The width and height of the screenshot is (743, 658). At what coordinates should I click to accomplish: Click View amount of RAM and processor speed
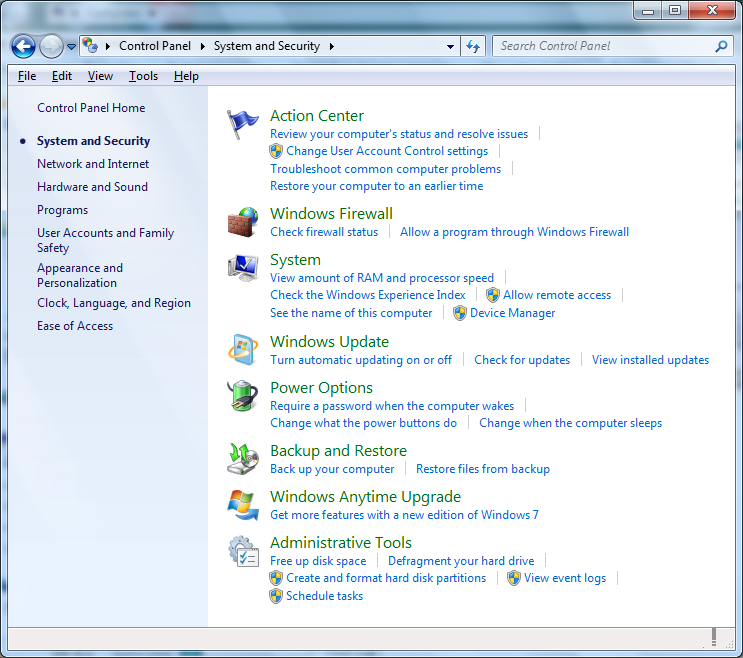[x=382, y=278]
